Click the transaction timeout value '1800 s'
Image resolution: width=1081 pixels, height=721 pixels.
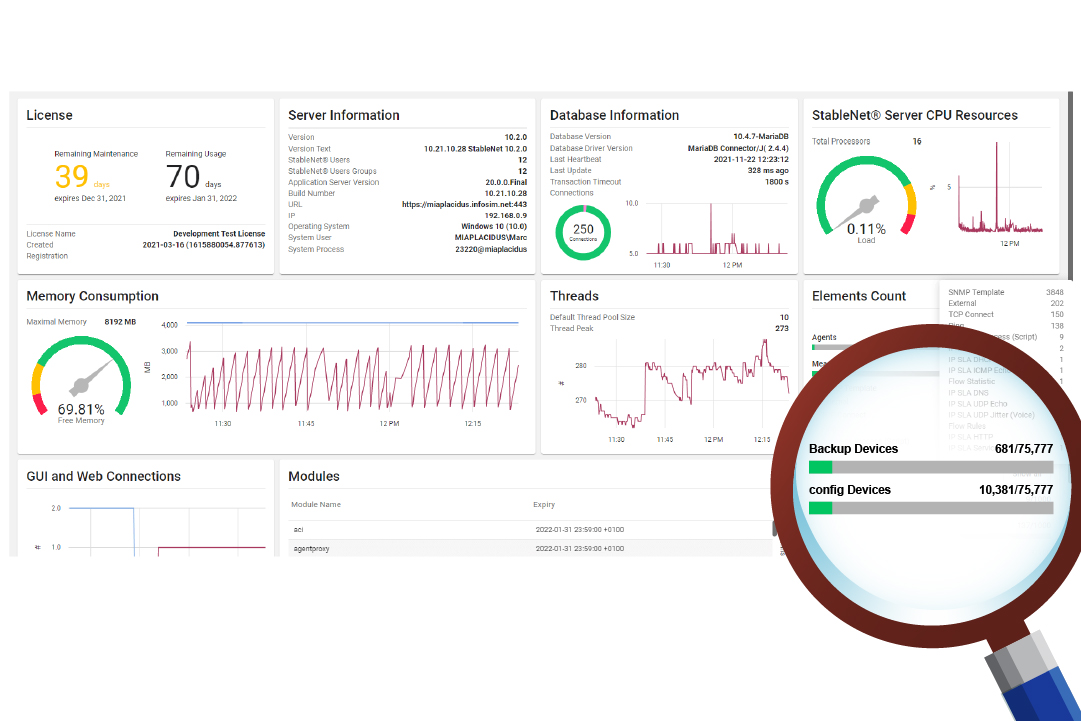777,182
